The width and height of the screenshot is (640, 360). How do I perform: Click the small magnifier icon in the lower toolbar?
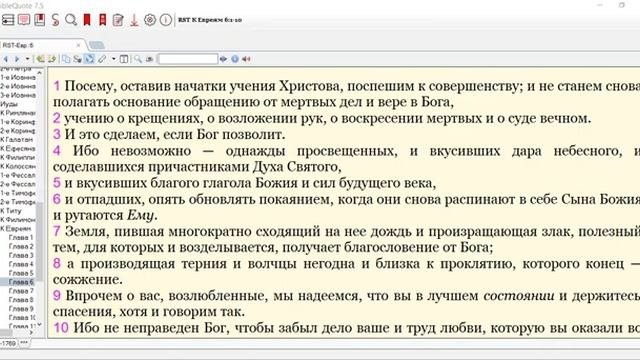[138, 59]
